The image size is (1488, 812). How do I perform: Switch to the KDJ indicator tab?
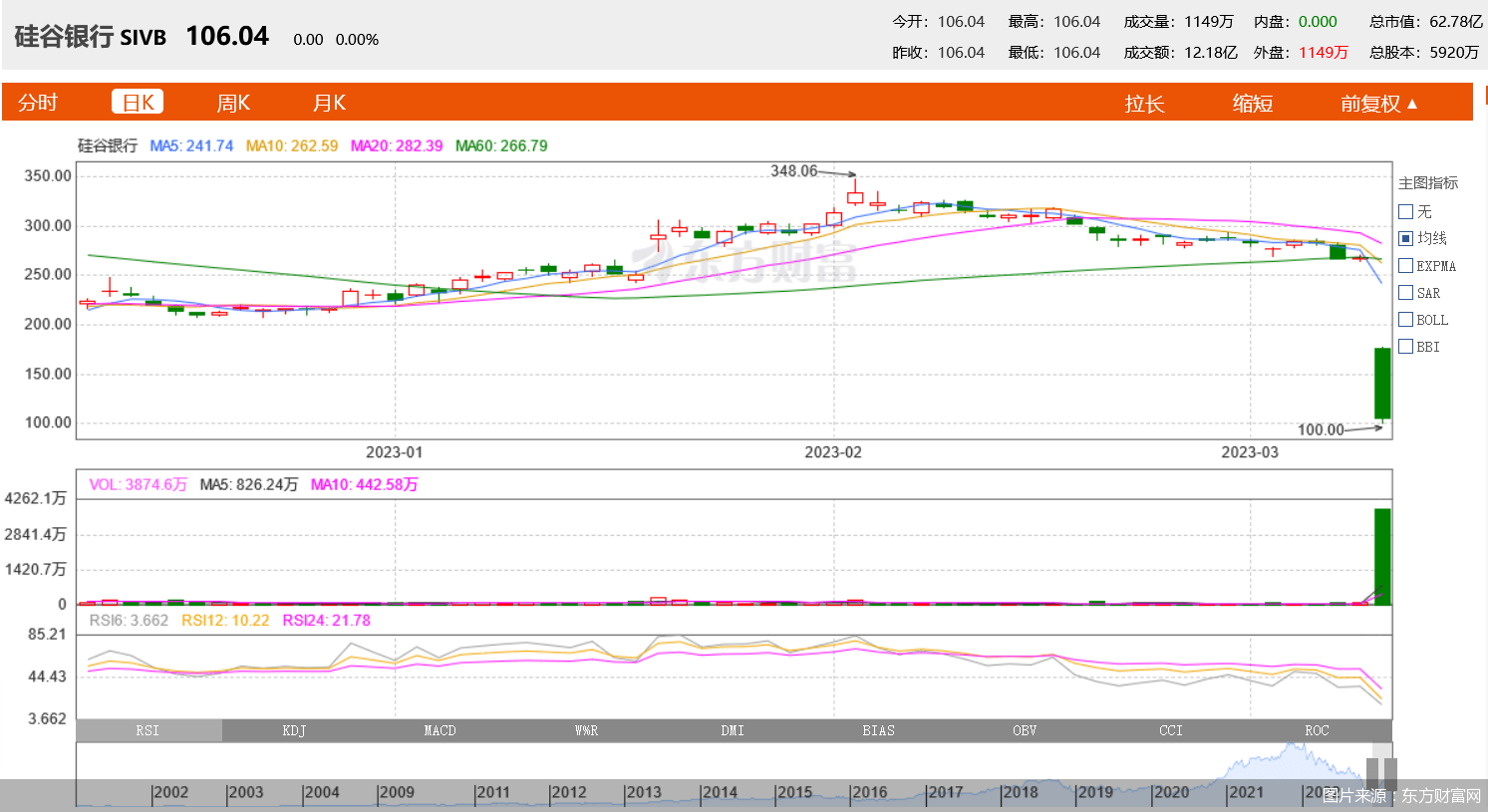point(294,730)
